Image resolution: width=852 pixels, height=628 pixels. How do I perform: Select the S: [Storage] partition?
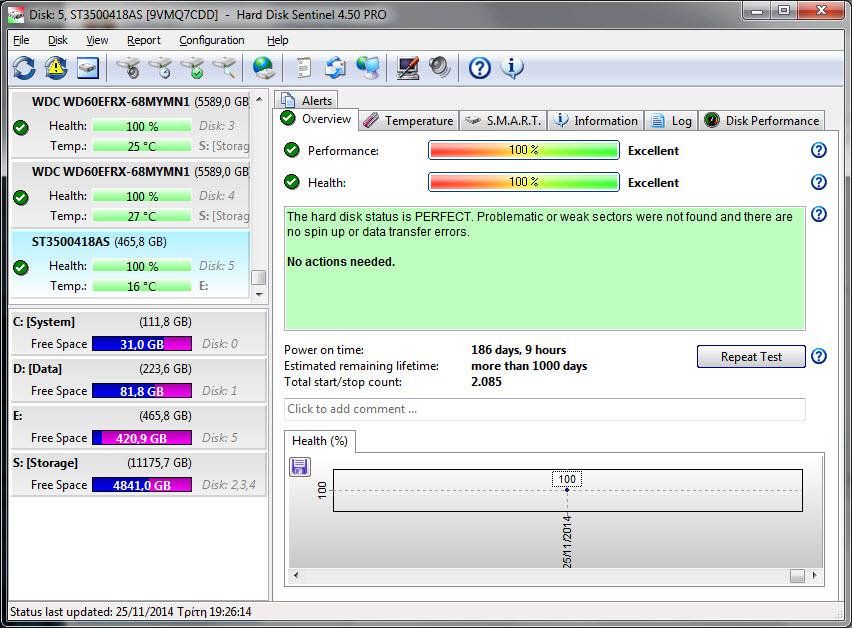pyautogui.click(x=139, y=474)
